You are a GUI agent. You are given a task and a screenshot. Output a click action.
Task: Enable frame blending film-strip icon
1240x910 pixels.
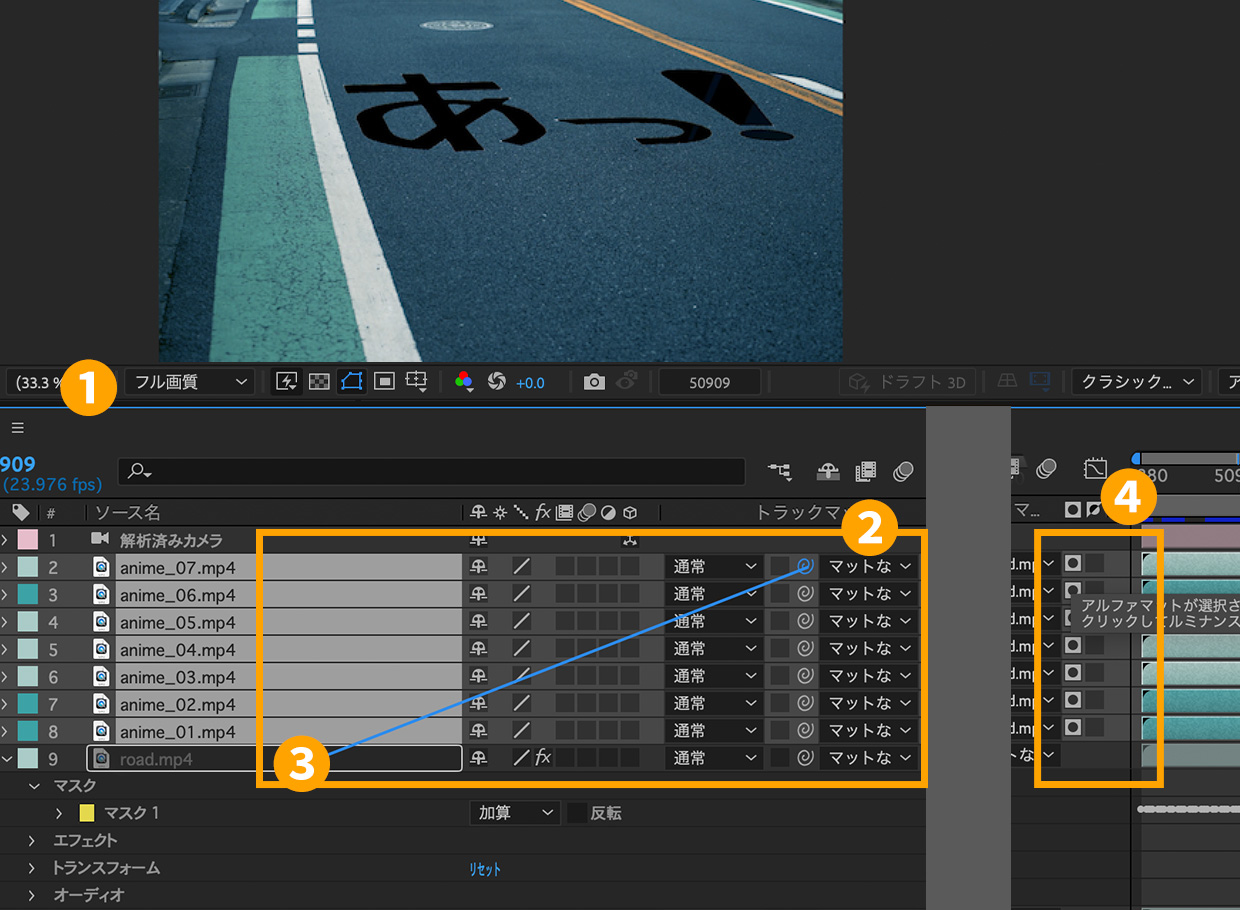(866, 471)
